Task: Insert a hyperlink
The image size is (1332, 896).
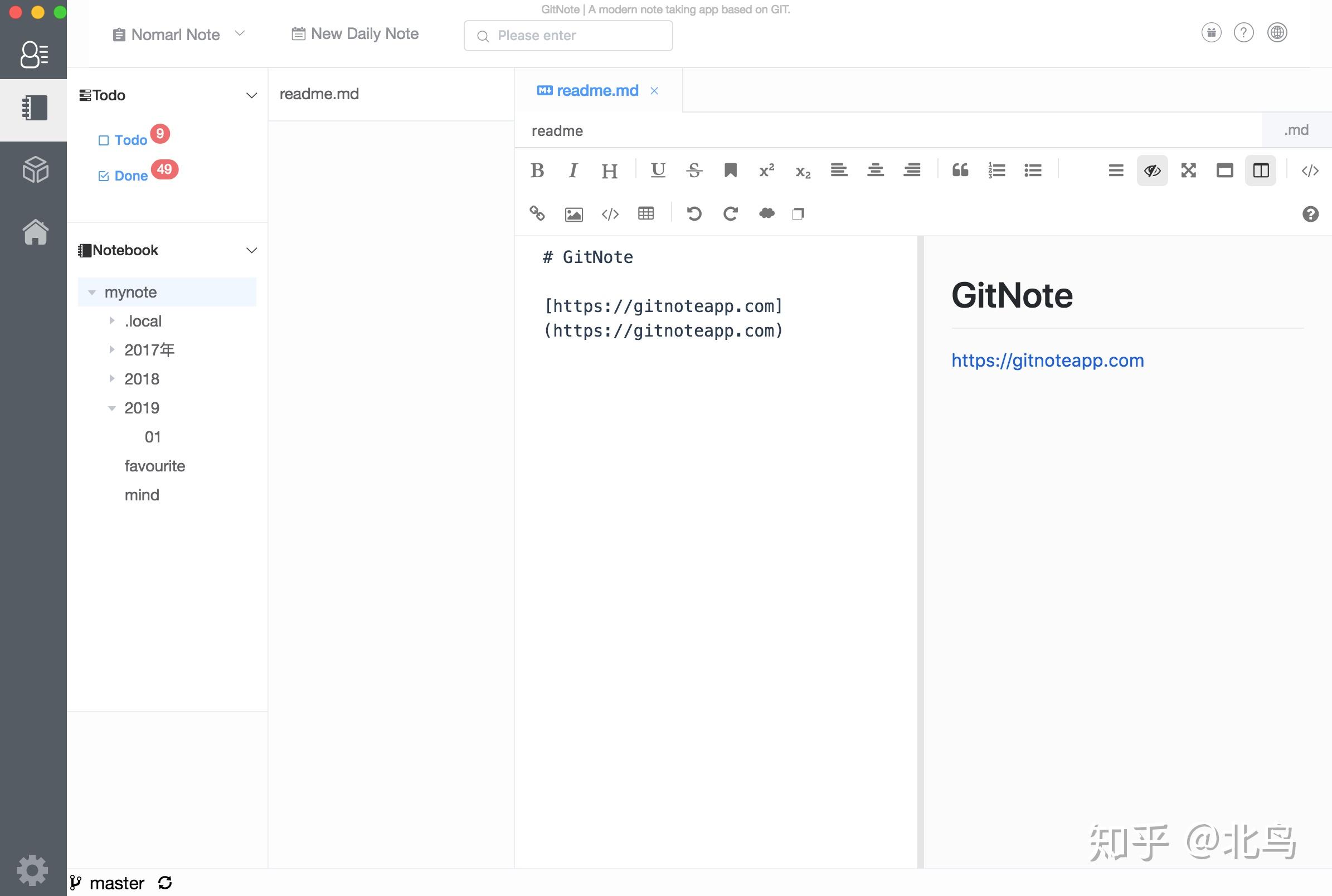Action: pyautogui.click(x=537, y=214)
